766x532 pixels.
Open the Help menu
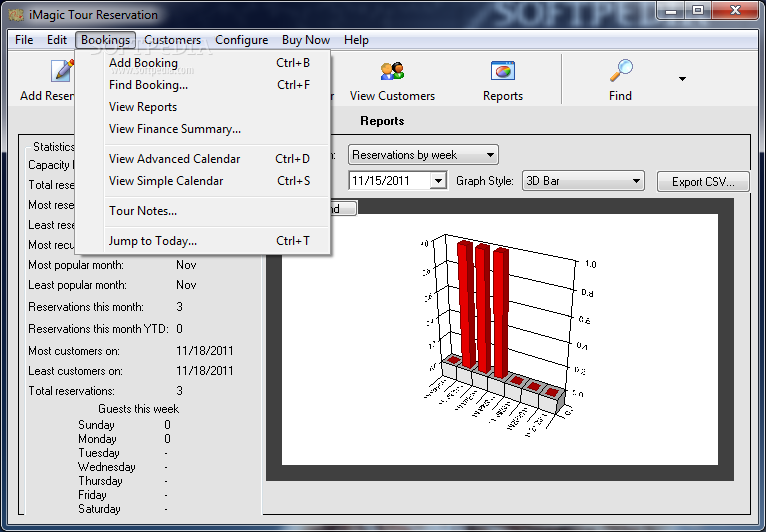(356, 40)
